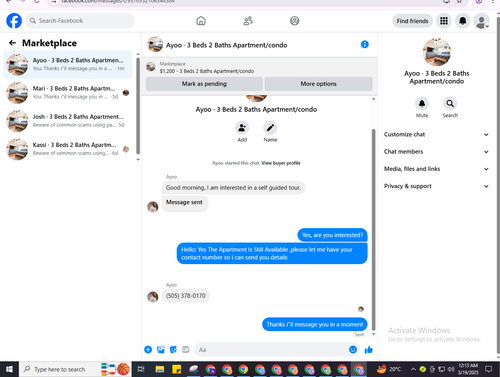This screenshot has width=500, height=377.
Task: Click the 'Thanks i'll message you in a moment' bubble
Action: [x=315, y=324]
